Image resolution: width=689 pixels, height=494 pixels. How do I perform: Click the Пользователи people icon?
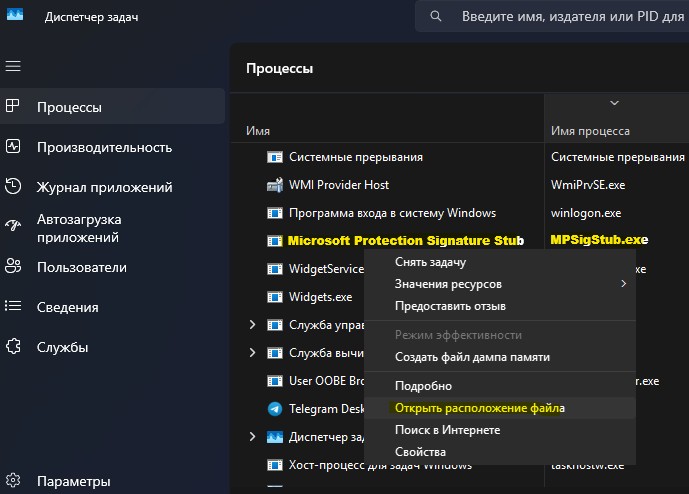(x=13, y=266)
